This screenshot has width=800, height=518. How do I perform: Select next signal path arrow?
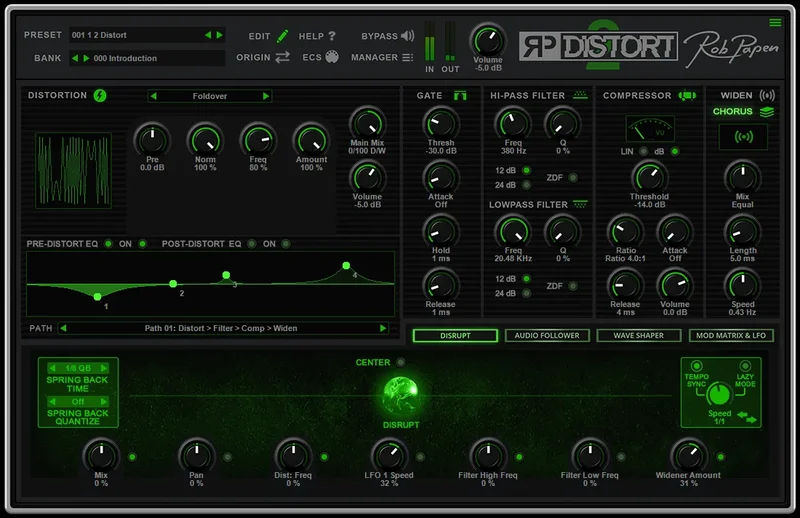383,328
